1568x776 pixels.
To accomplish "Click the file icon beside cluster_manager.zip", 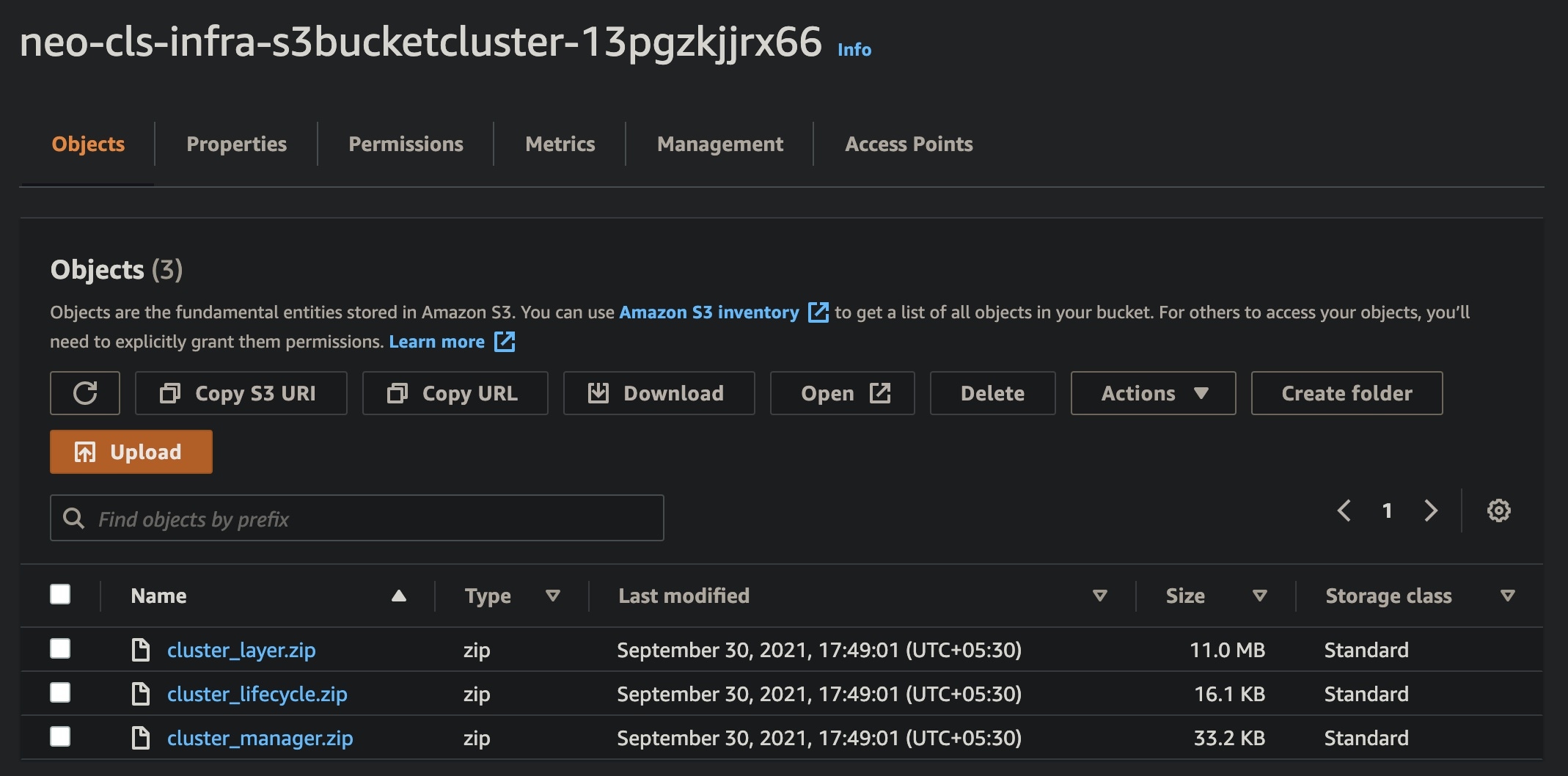I will pyautogui.click(x=140, y=738).
